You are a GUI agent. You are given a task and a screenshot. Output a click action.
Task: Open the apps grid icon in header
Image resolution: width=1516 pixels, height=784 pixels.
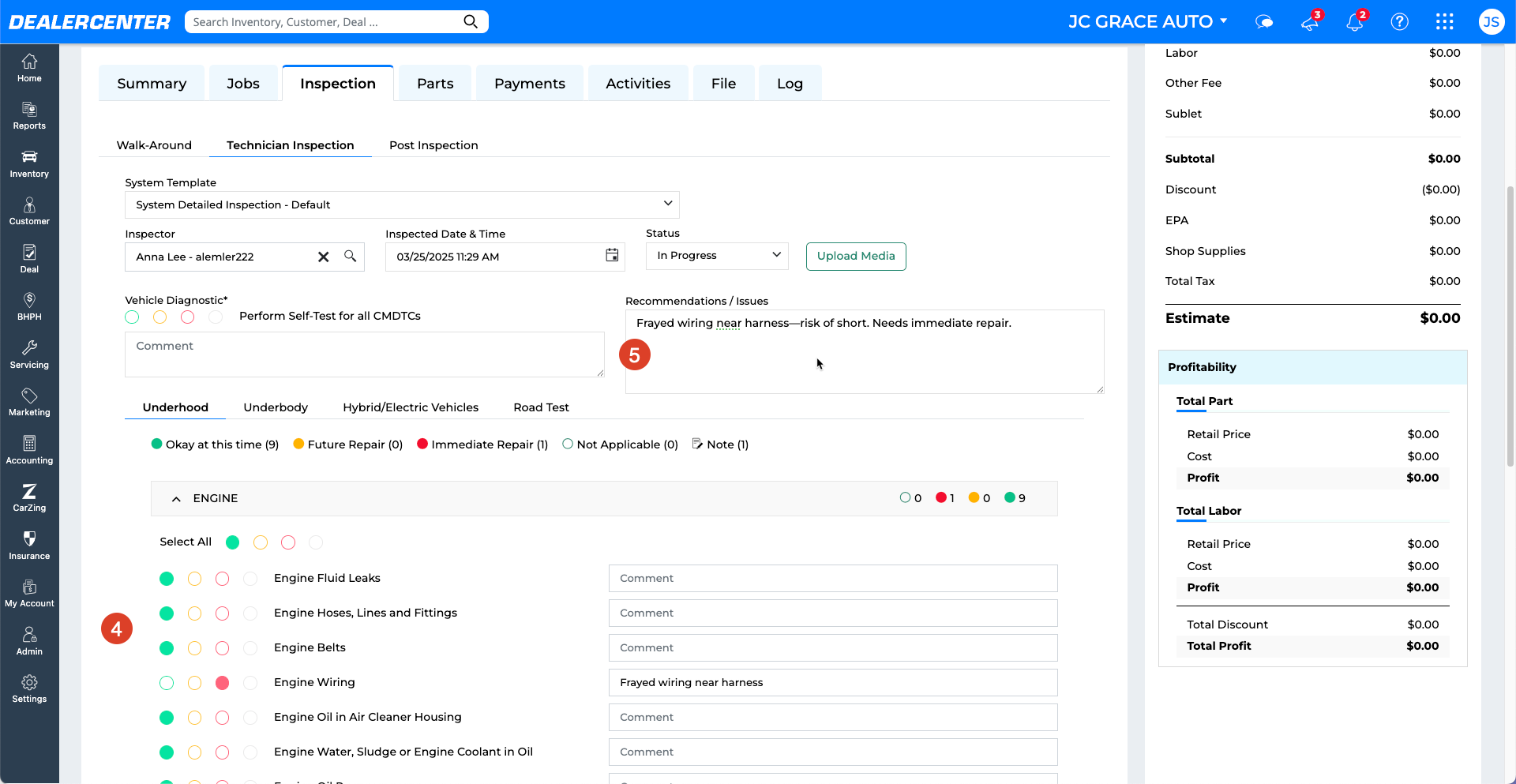1444,21
